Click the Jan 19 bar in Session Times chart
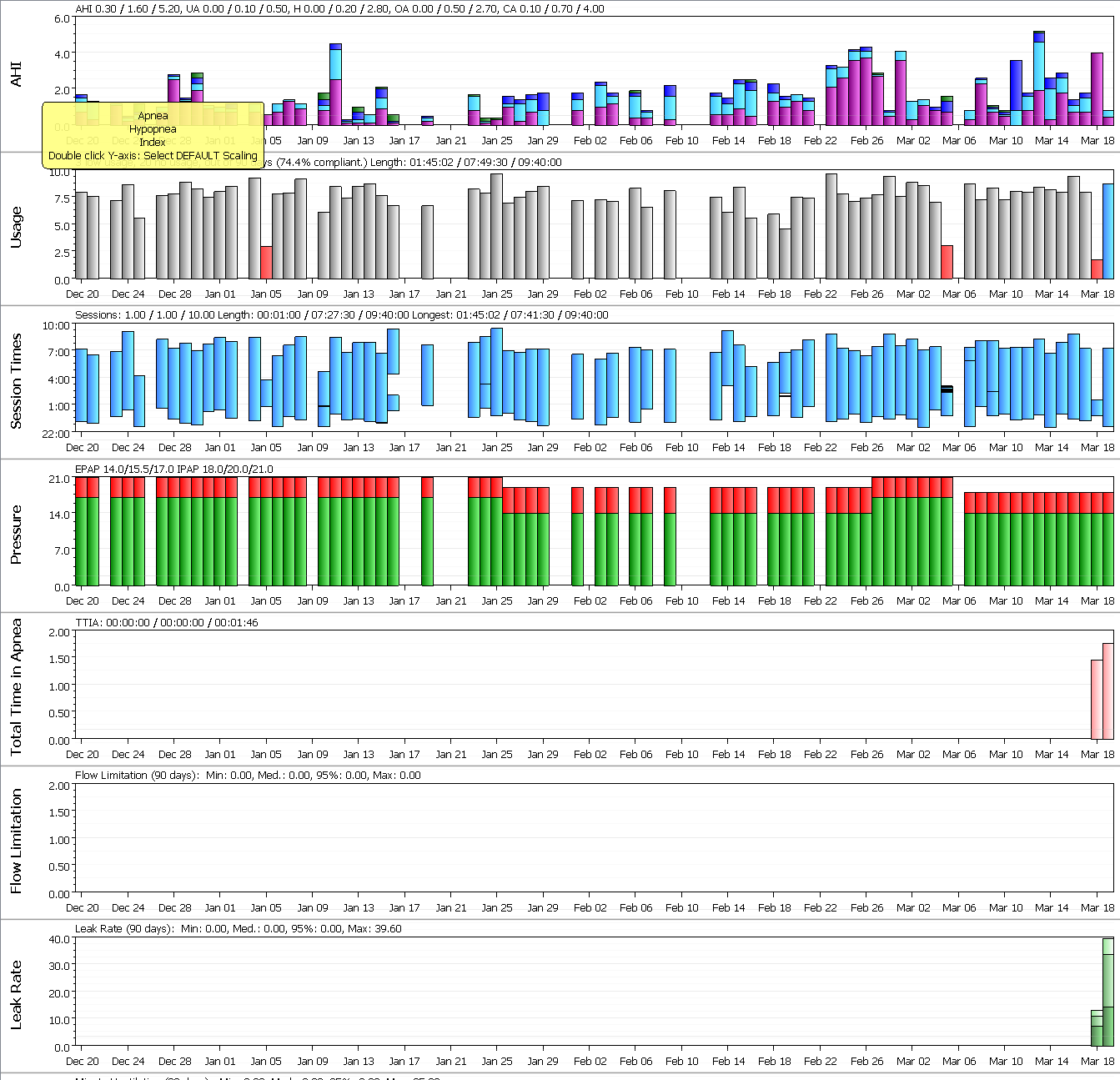This screenshot has height=1080, width=1120. 427,374
